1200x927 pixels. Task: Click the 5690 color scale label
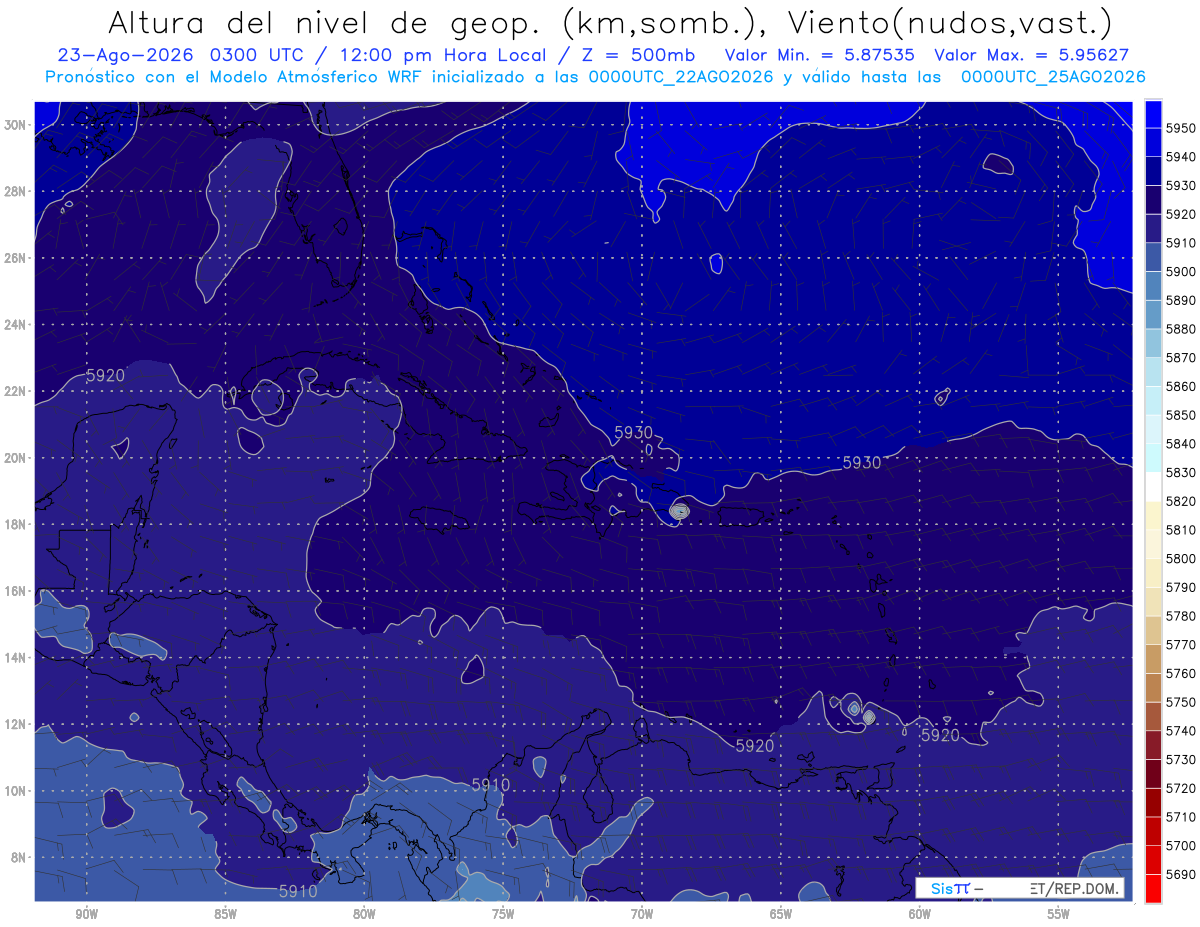tap(1181, 874)
